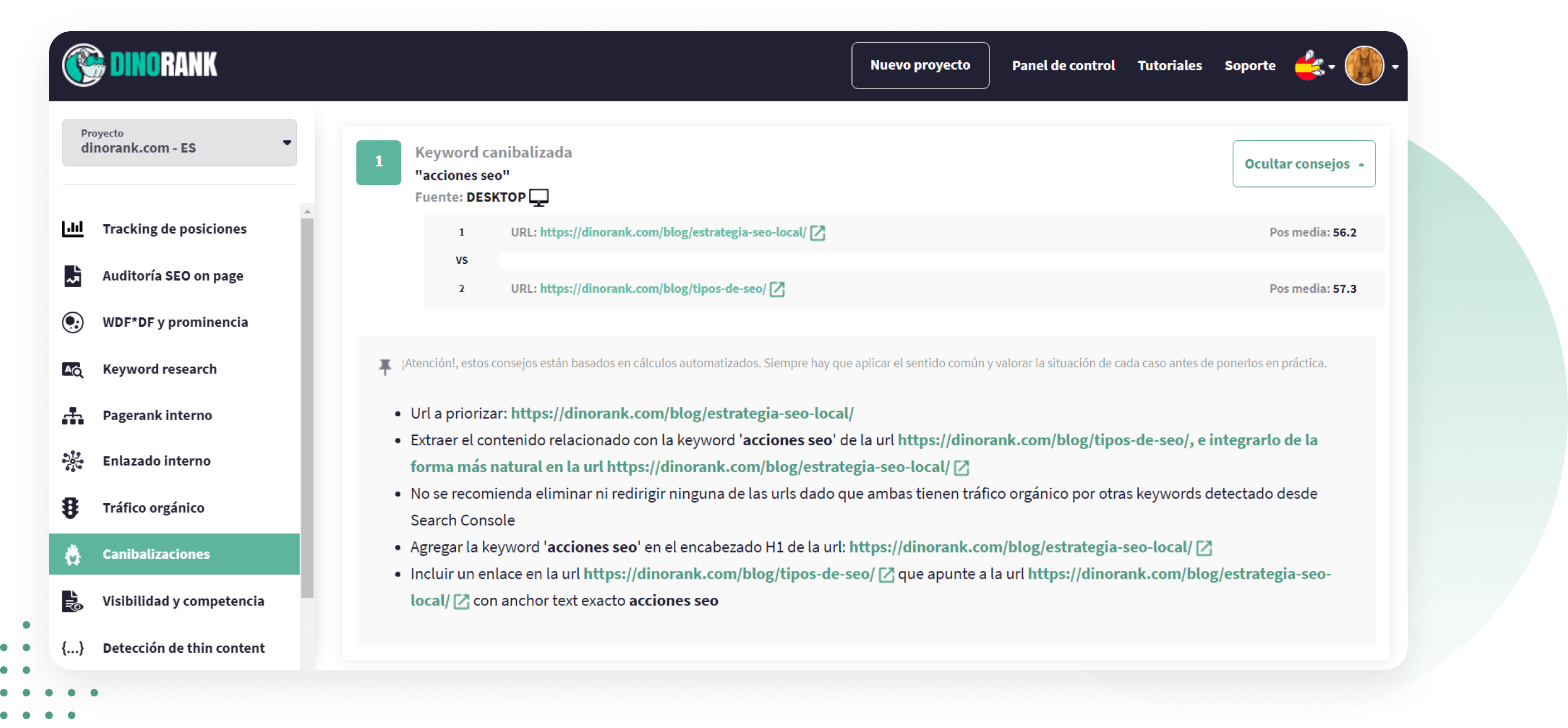The width and height of the screenshot is (1568, 728).
Task: Click external link icon after tipos-de-seo in 'Incluir un enlace'
Action: click(x=887, y=575)
